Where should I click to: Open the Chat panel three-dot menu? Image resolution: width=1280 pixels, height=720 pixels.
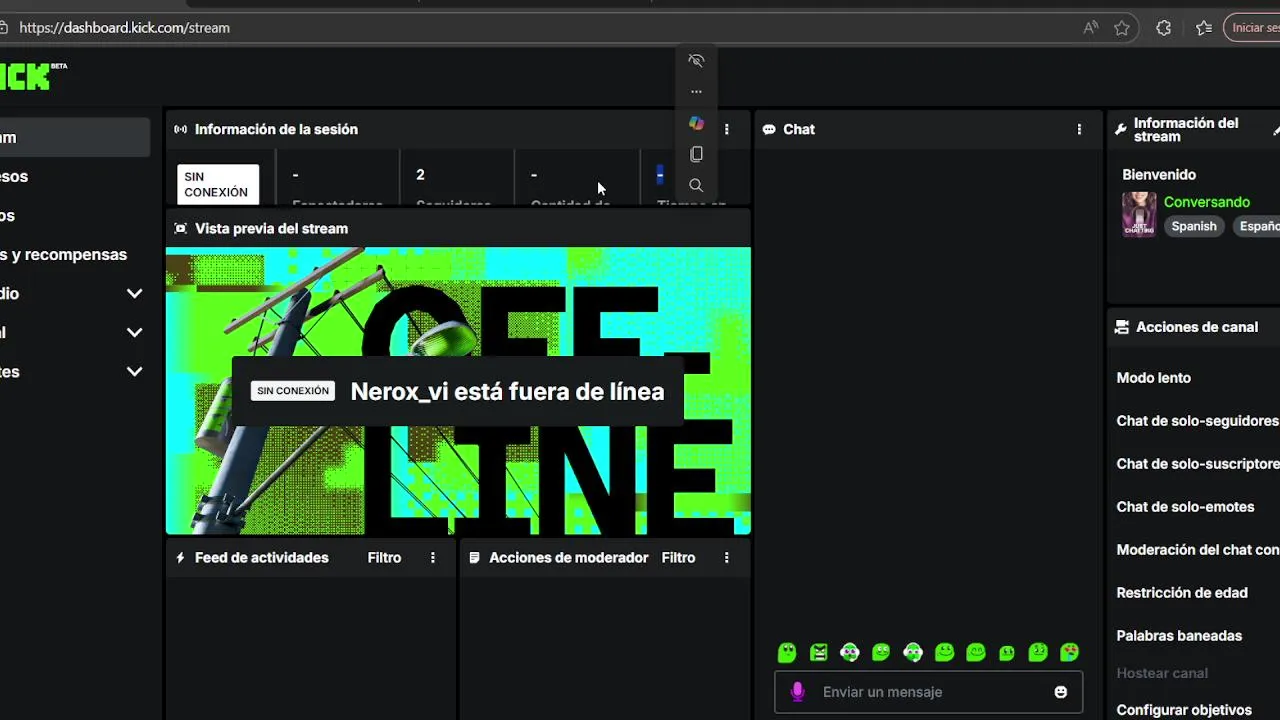(1079, 129)
